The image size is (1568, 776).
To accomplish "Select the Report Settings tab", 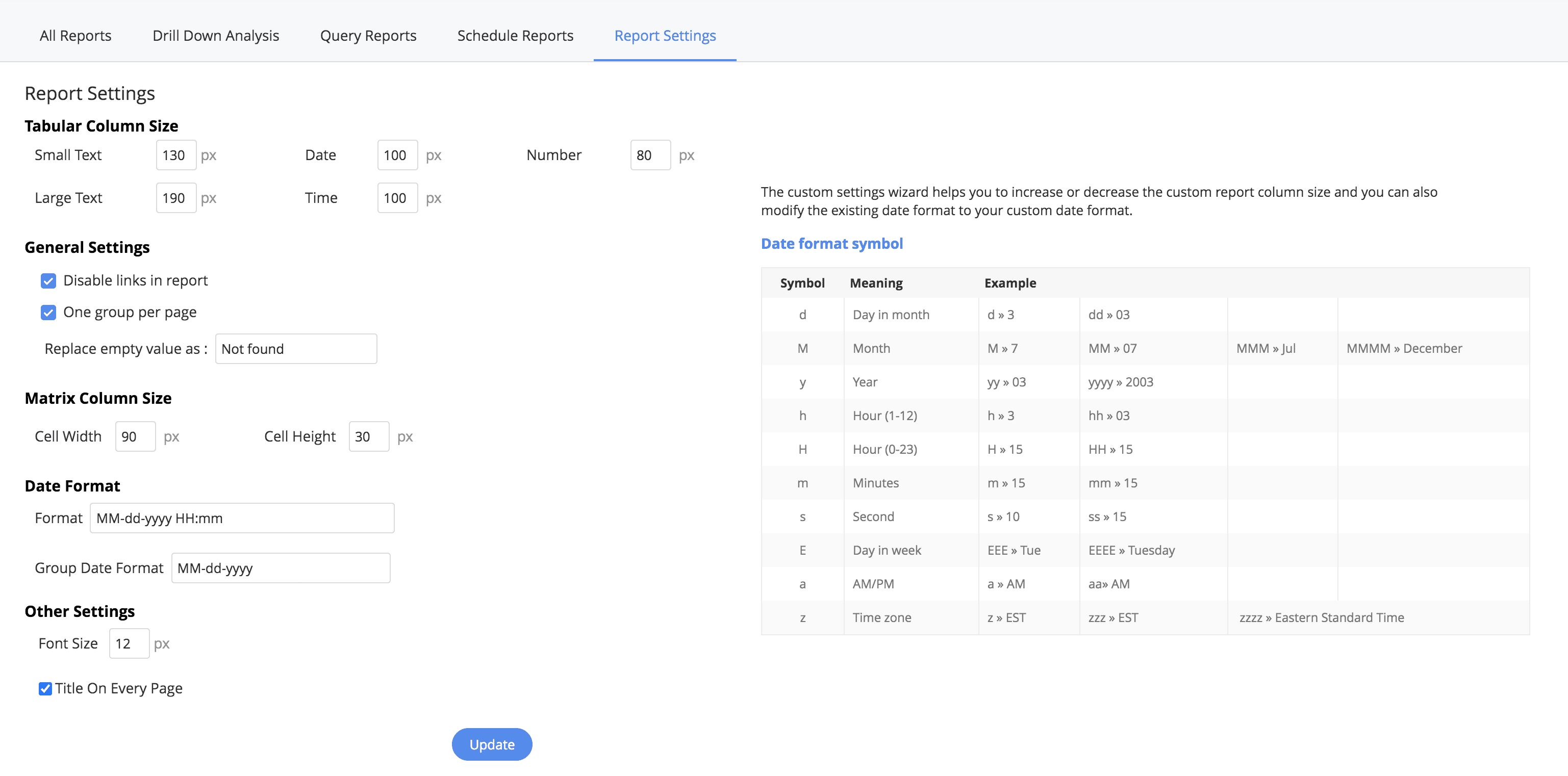I will click(x=665, y=35).
